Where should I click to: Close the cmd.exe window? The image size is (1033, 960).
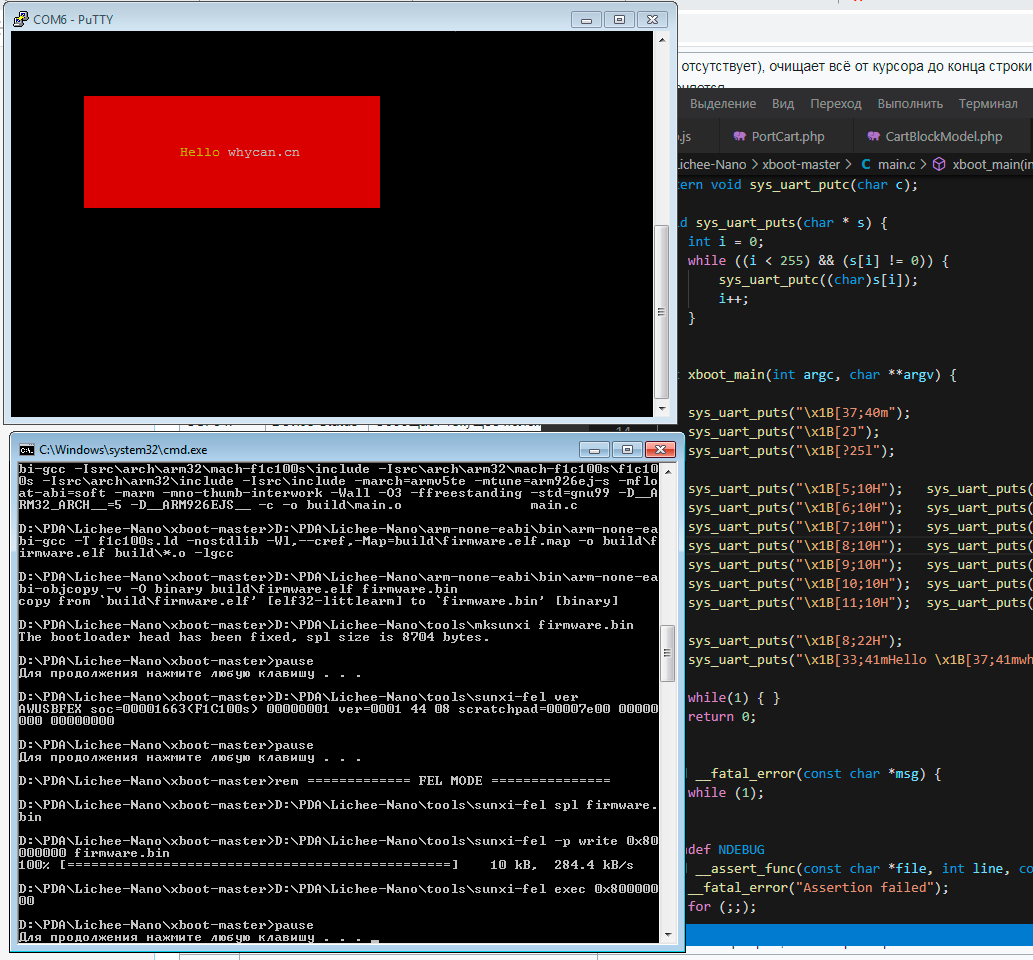tap(660, 449)
